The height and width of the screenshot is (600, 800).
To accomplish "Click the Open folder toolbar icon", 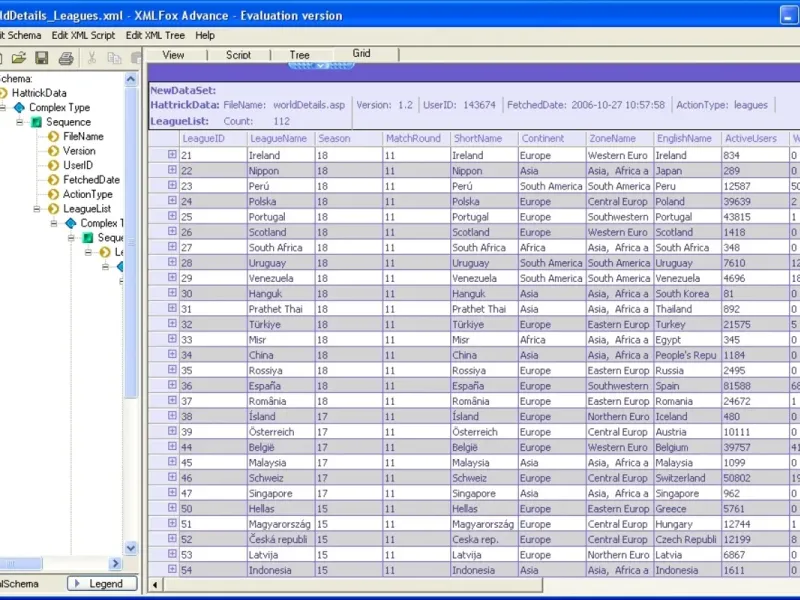I will [19, 58].
